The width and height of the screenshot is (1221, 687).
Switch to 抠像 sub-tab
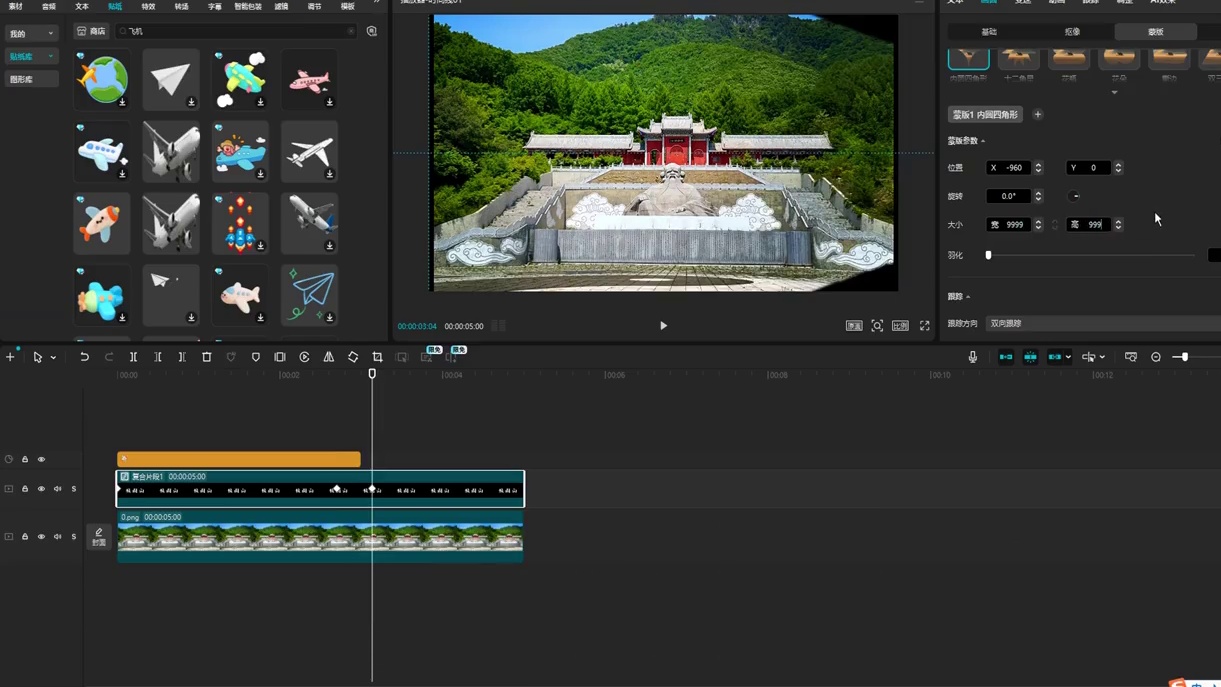pos(1072,32)
